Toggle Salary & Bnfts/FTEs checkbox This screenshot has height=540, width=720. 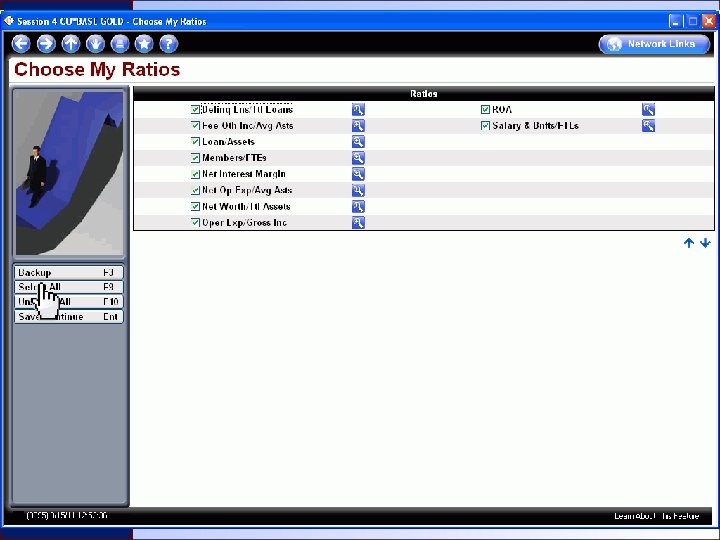485,126
